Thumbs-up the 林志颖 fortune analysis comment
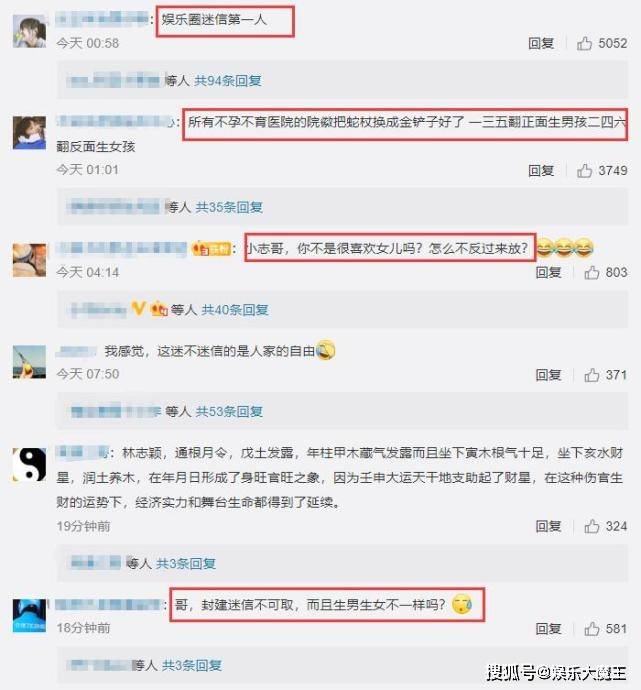 point(592,526)
